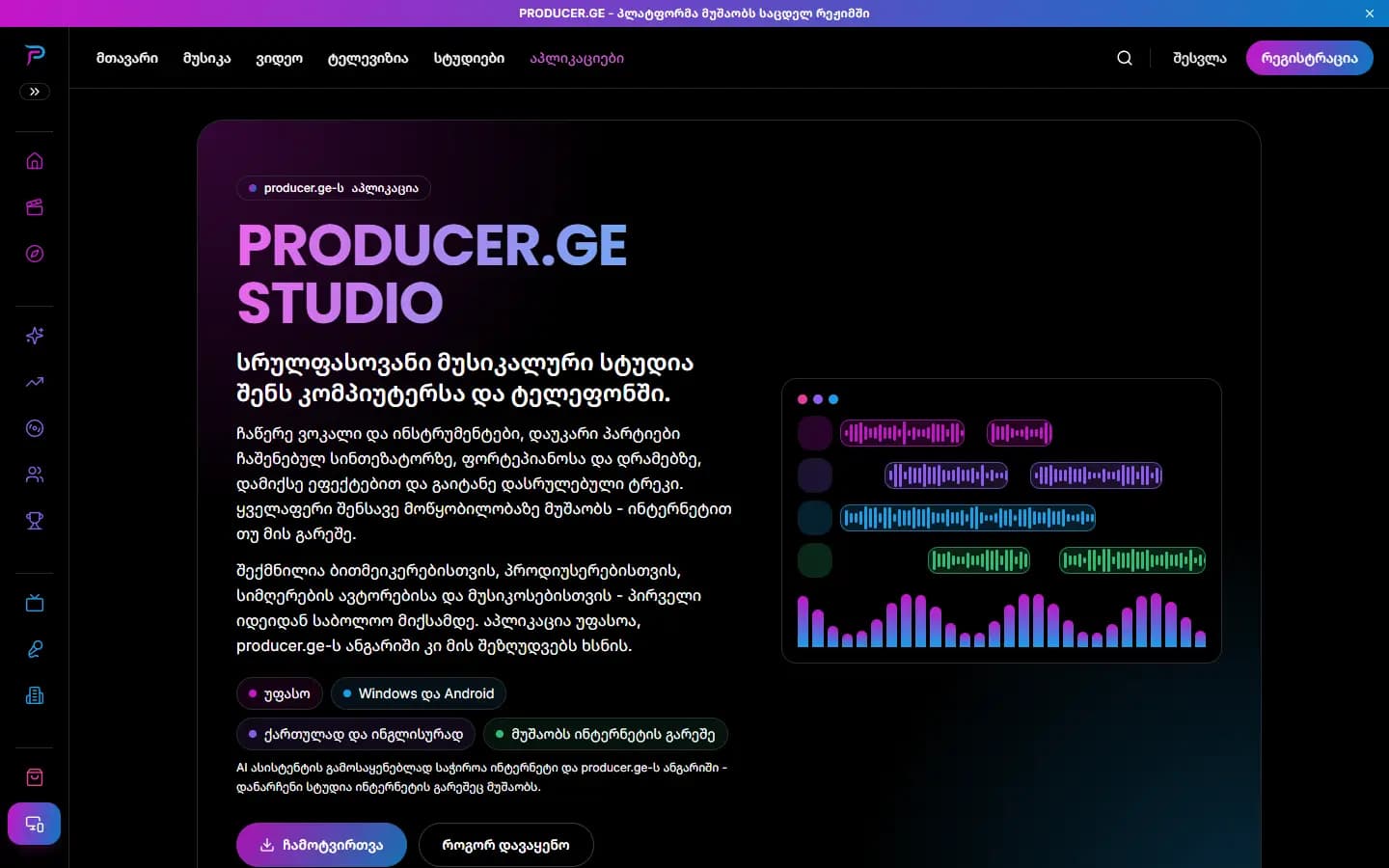Viewport: 1389px width, 868px height.
Task: Open the users icon in sidebar
Action: (x=35, y=475)
